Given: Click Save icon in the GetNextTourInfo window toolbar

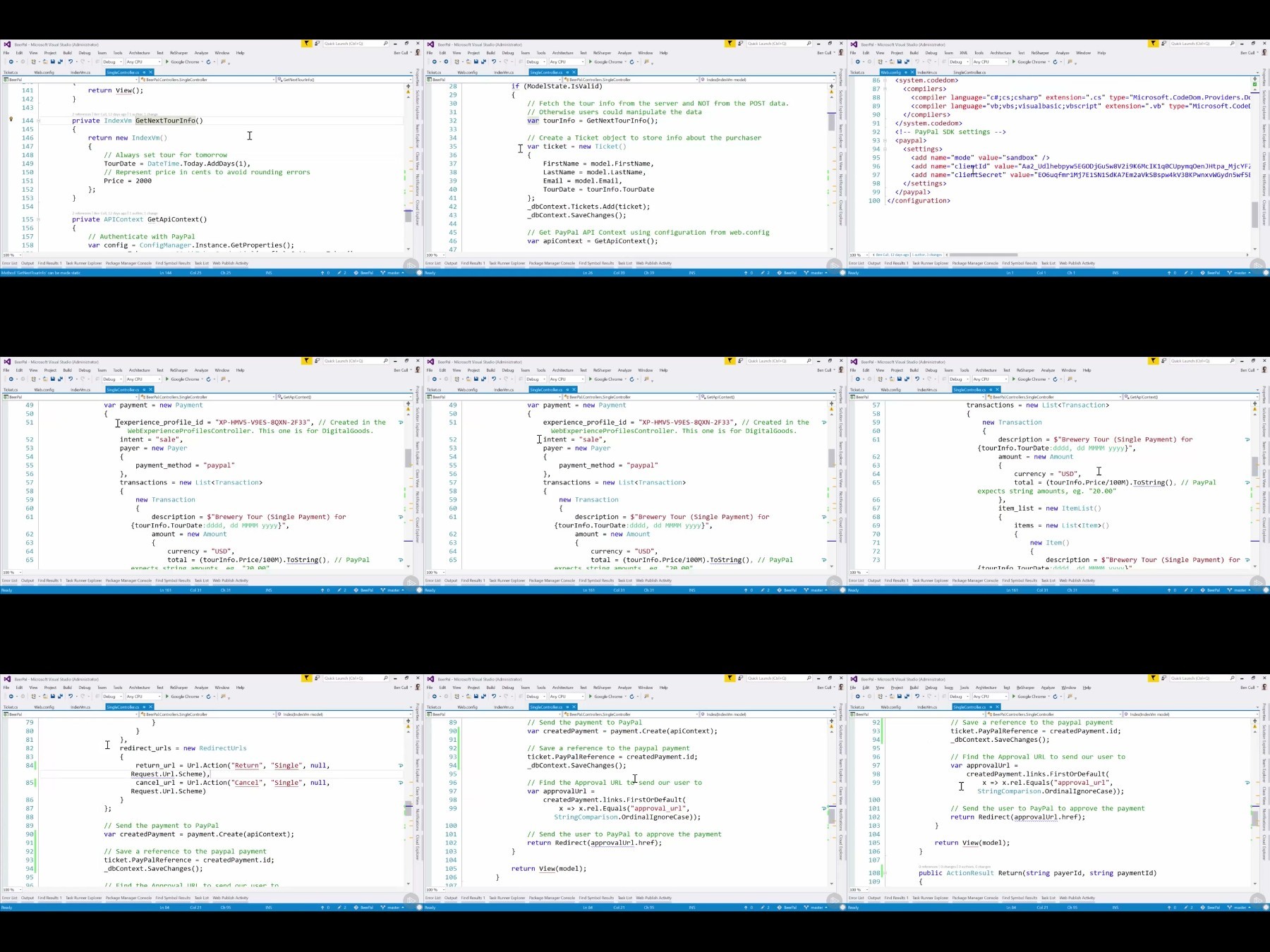Looking at the screenshot, I should [x=52, y=62].
